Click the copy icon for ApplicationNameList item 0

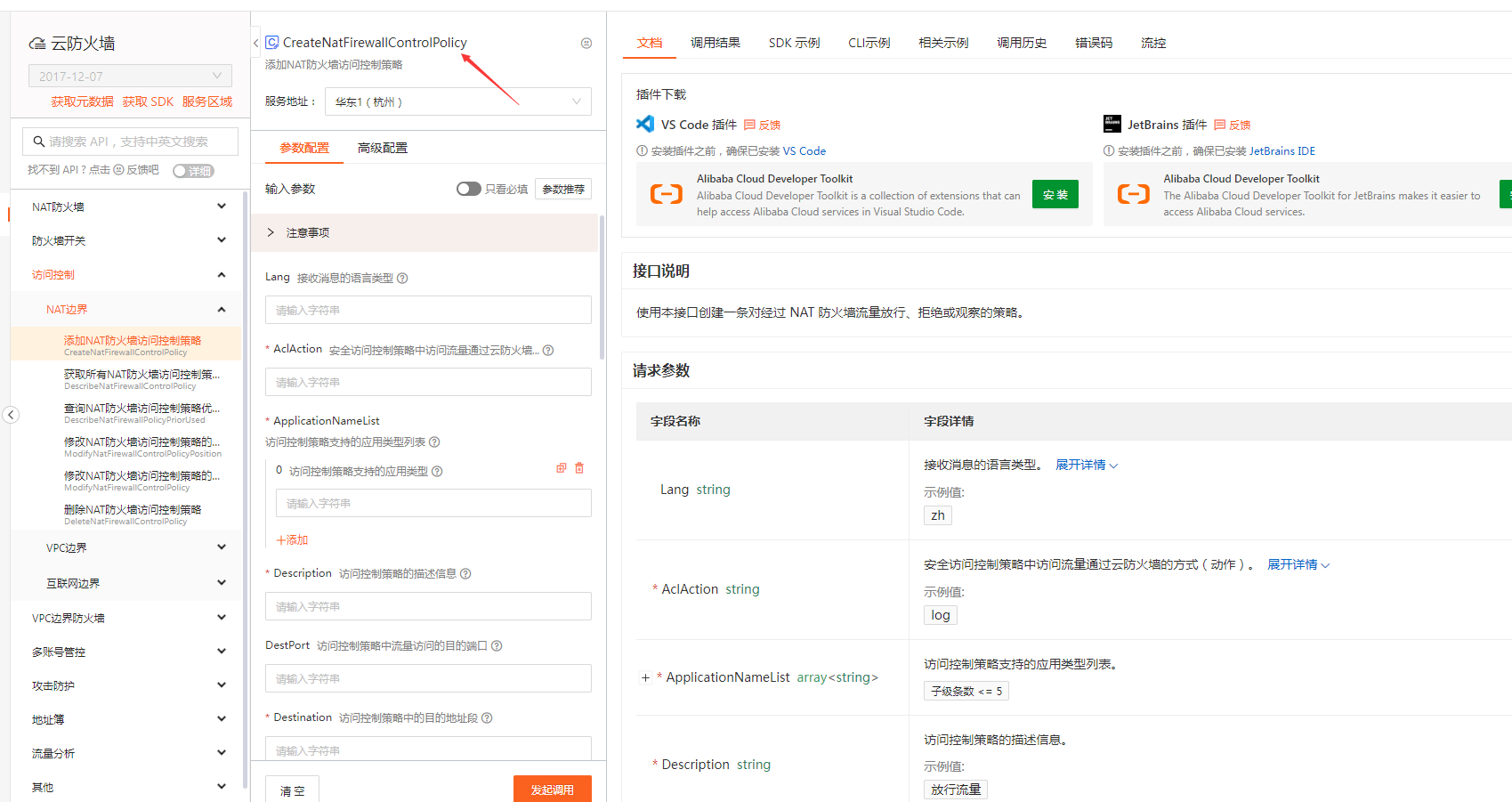tap(562, 468)
